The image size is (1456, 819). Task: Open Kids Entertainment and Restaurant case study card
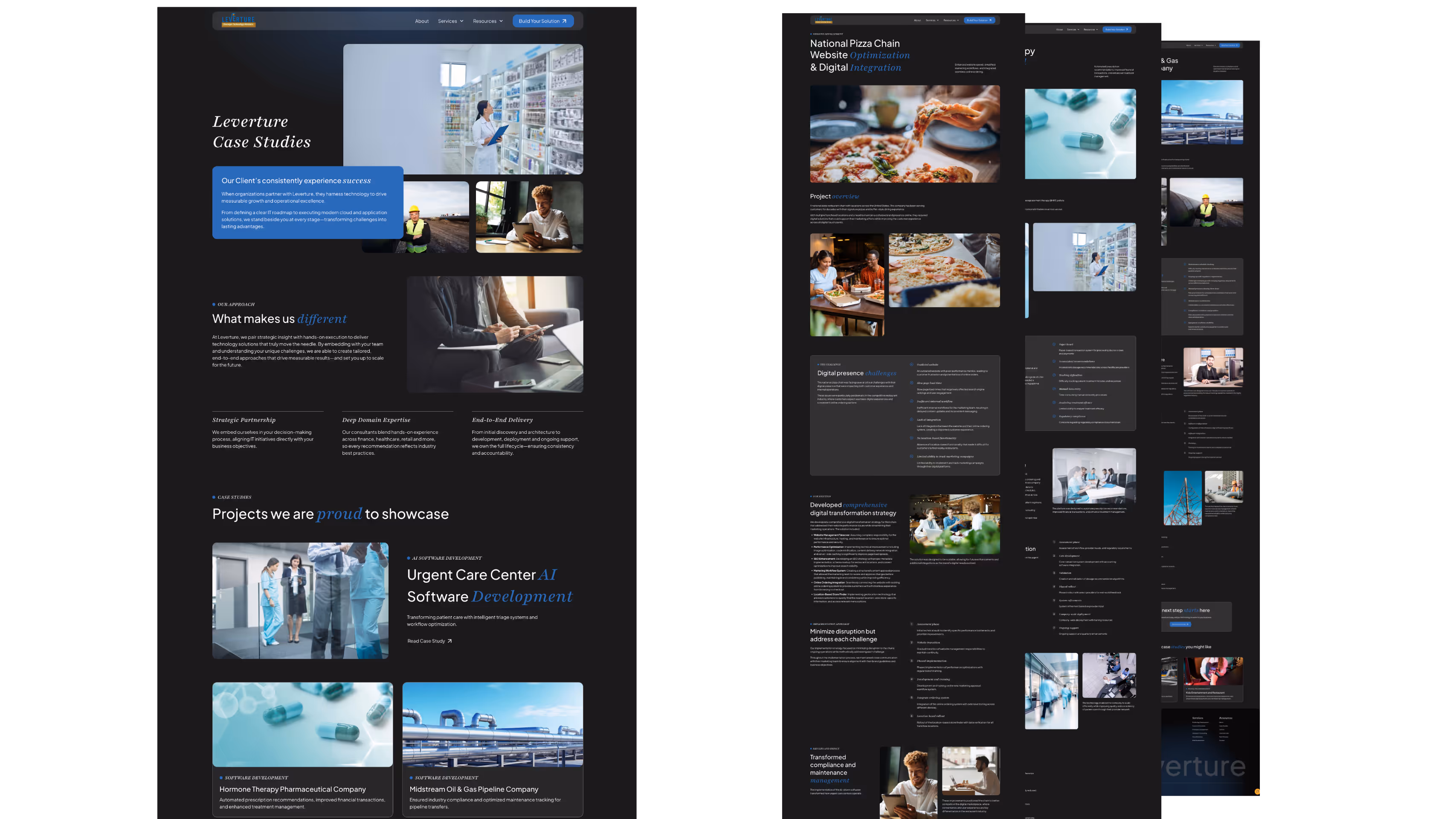click(1213, 678)
